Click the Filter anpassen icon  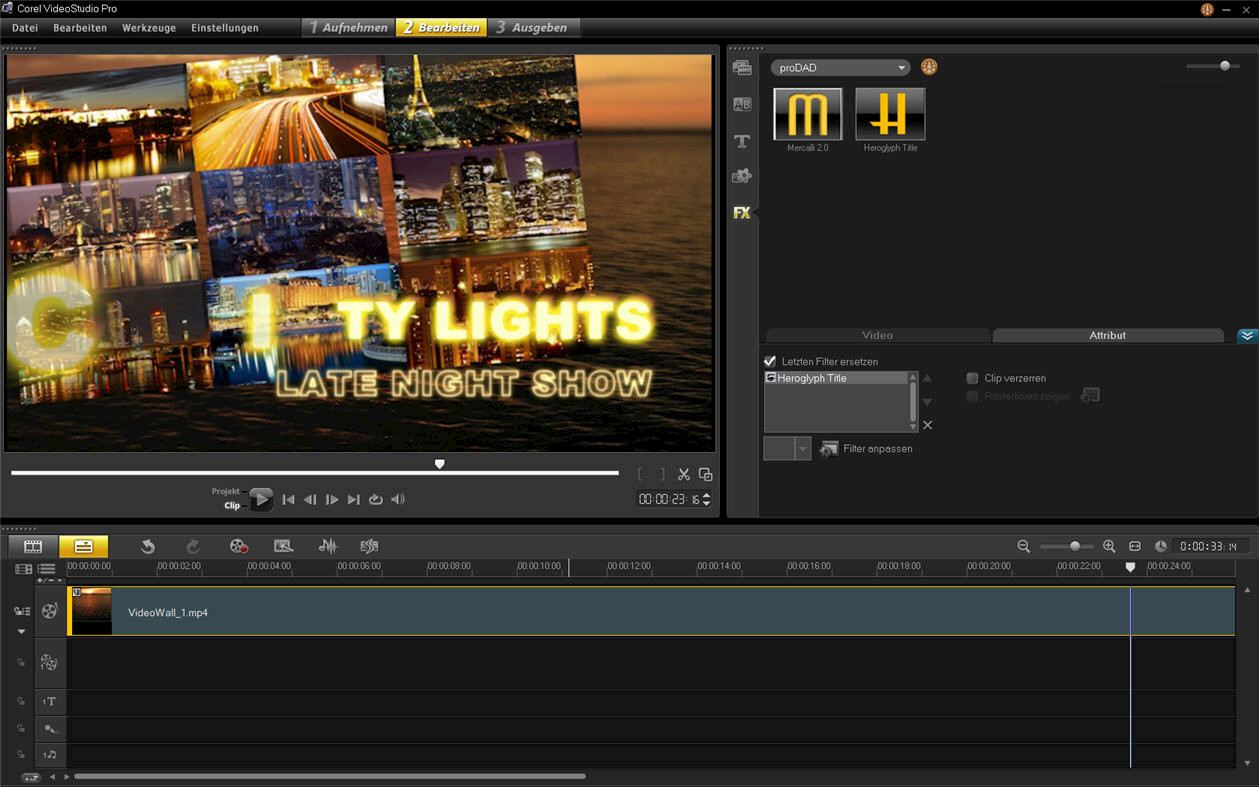coord(829,449)
